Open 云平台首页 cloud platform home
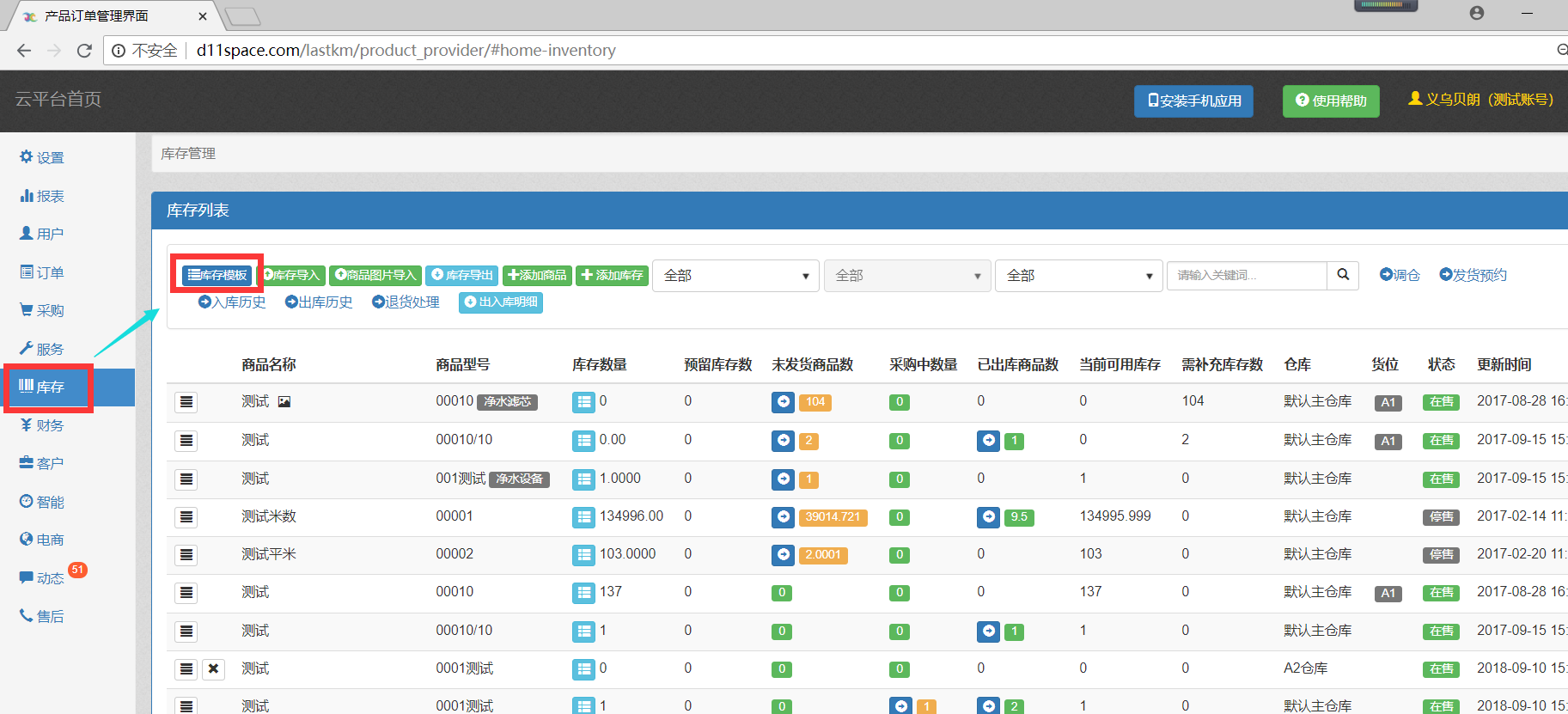The image size is (1568, 714). pos(58,99)
